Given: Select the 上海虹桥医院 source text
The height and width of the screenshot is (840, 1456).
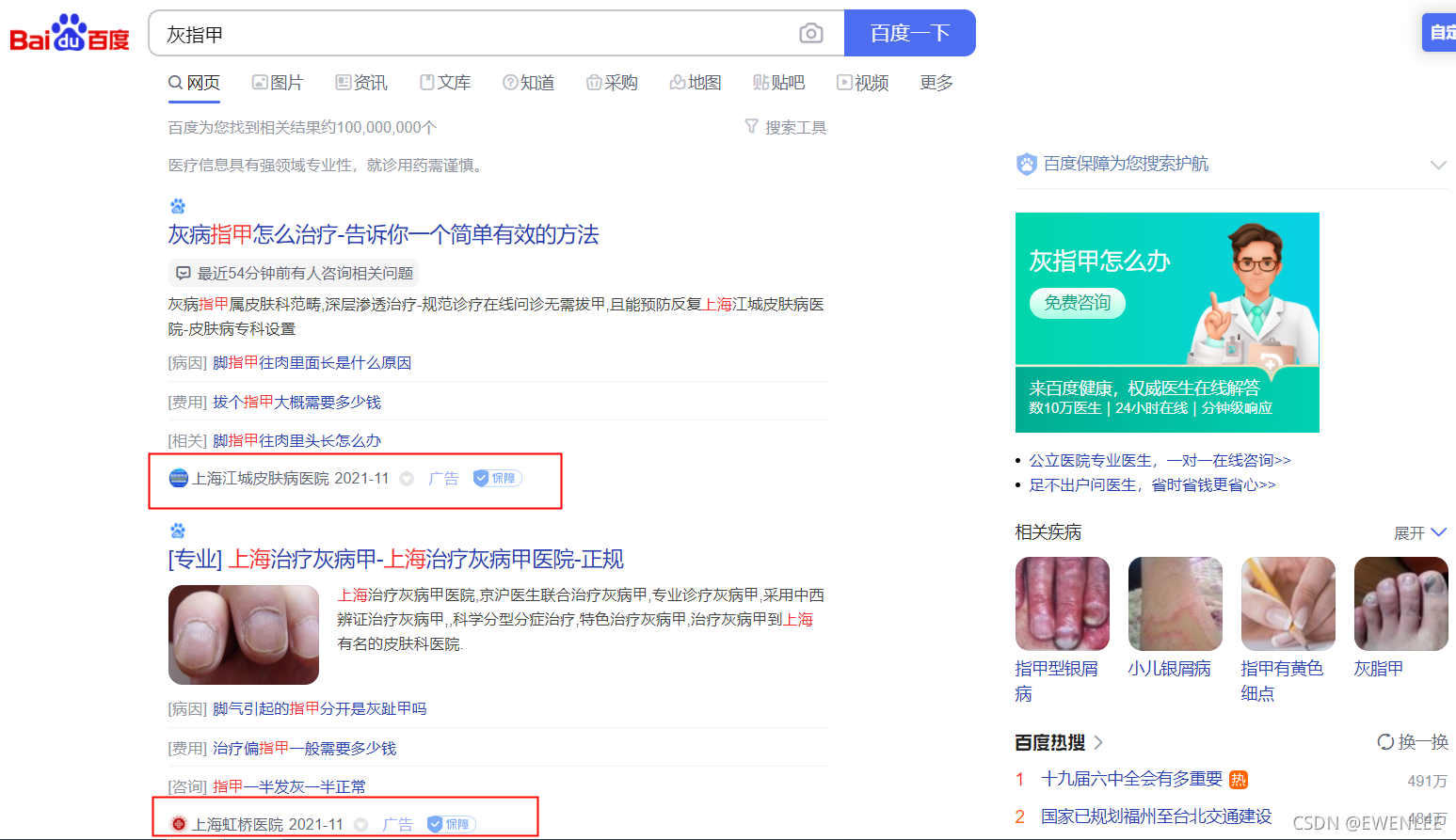Looking at the screenshot, I should pyautogui.click(x=238, y=824).
